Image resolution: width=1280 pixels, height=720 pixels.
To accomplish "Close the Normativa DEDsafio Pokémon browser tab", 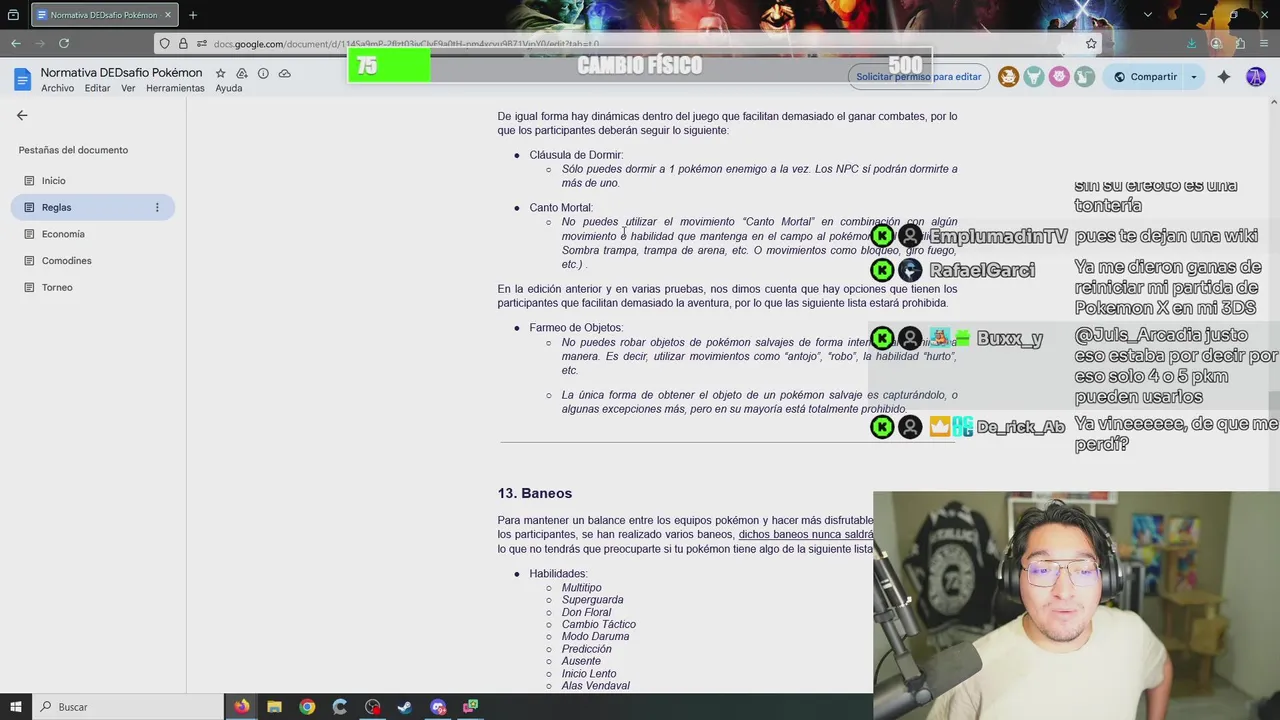I will [x=168, y=15].
